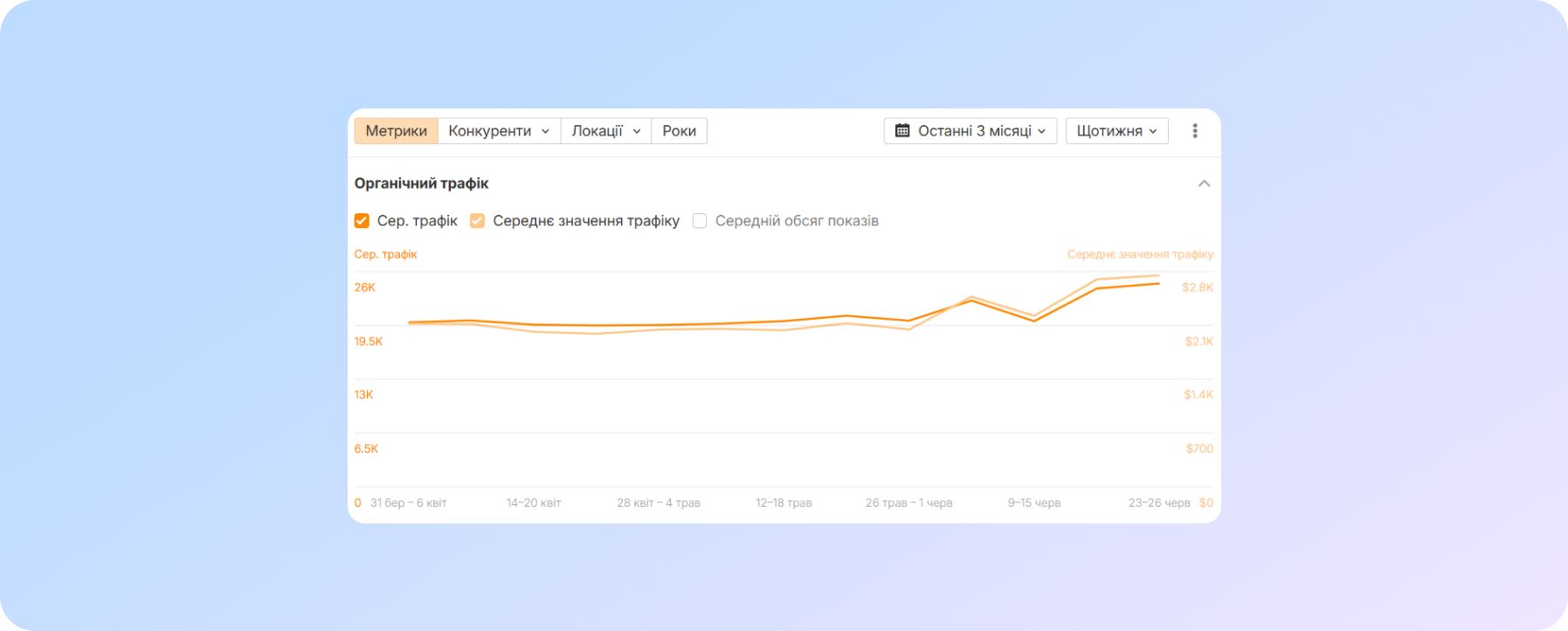Viewport: 1568px width, 631px height.
Task: Enable Середній обсяг показів checkbox
Action: (700, 221)
